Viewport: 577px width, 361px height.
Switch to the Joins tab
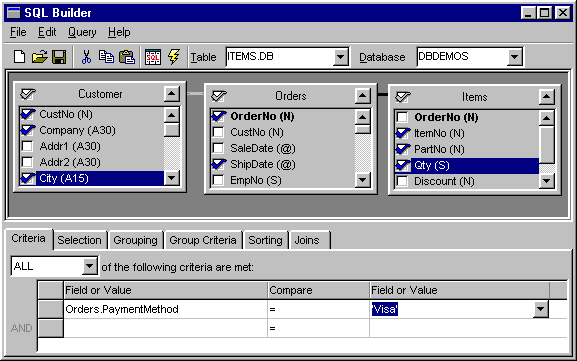click(x=308, y=240)
